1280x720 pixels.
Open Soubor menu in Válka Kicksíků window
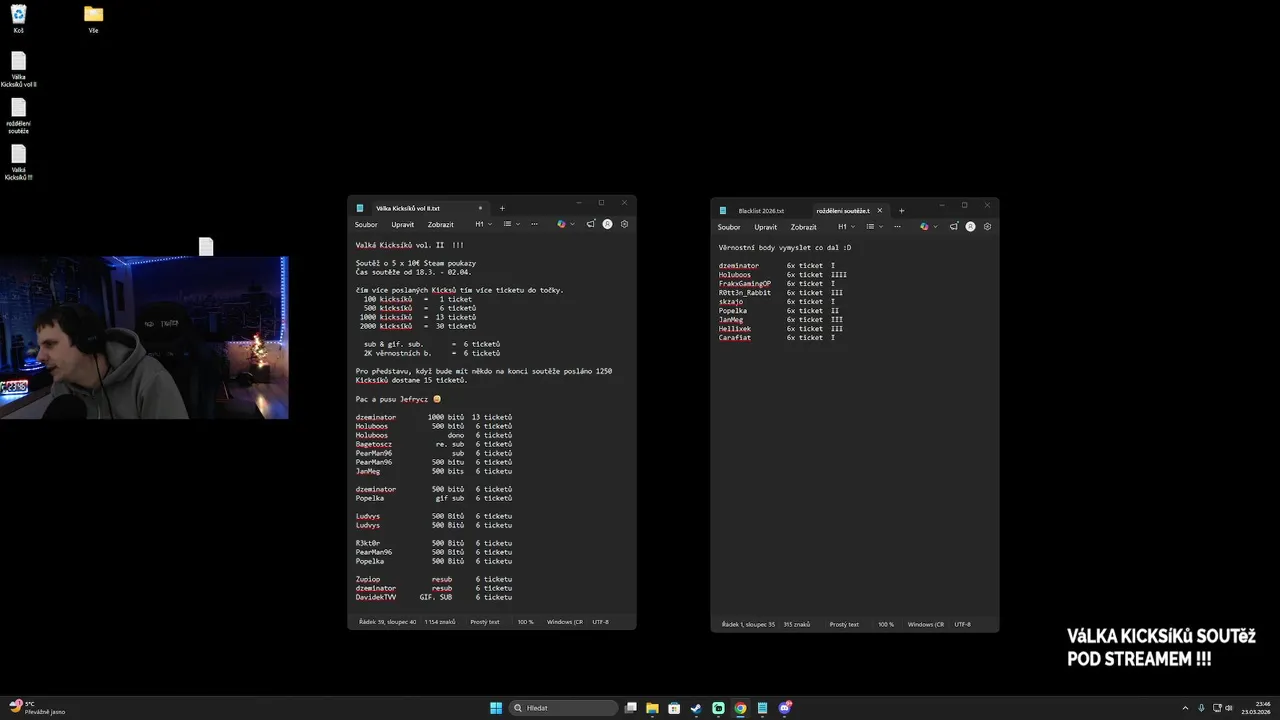[366, 225]
